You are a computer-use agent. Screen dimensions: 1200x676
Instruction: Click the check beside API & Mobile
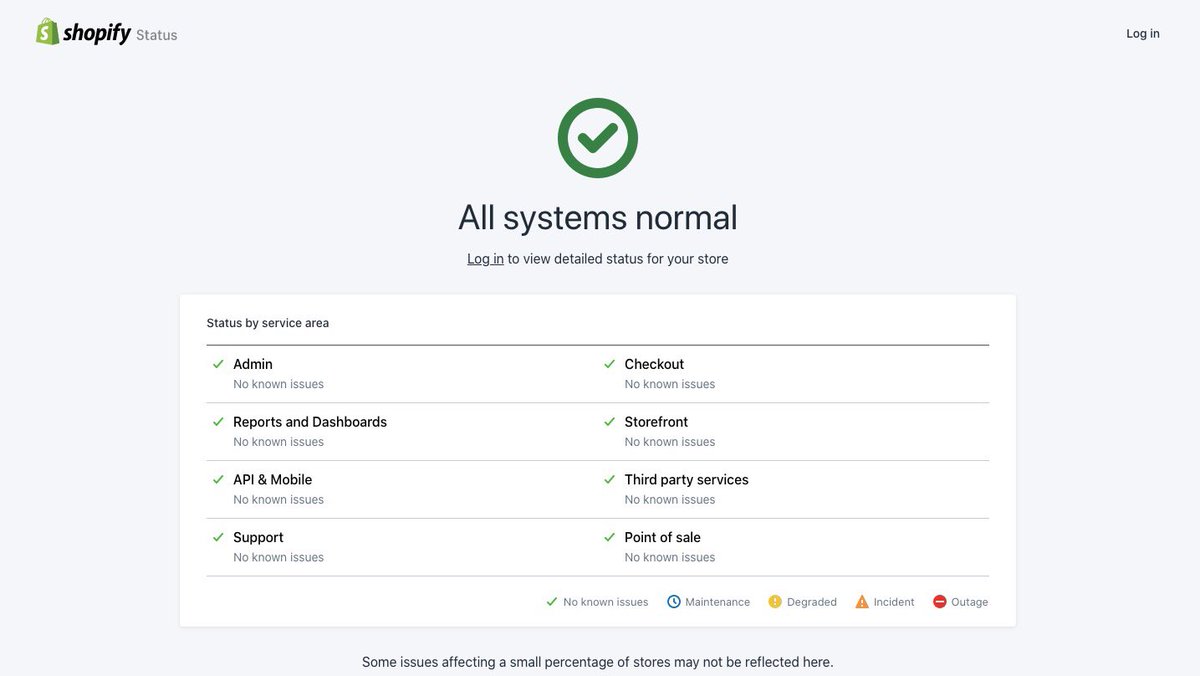(x=218, y=479)
